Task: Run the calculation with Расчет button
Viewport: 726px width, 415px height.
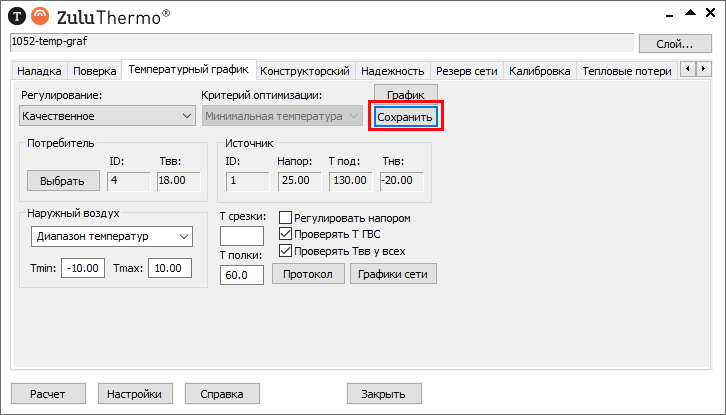Action: (x=48, y=394)
